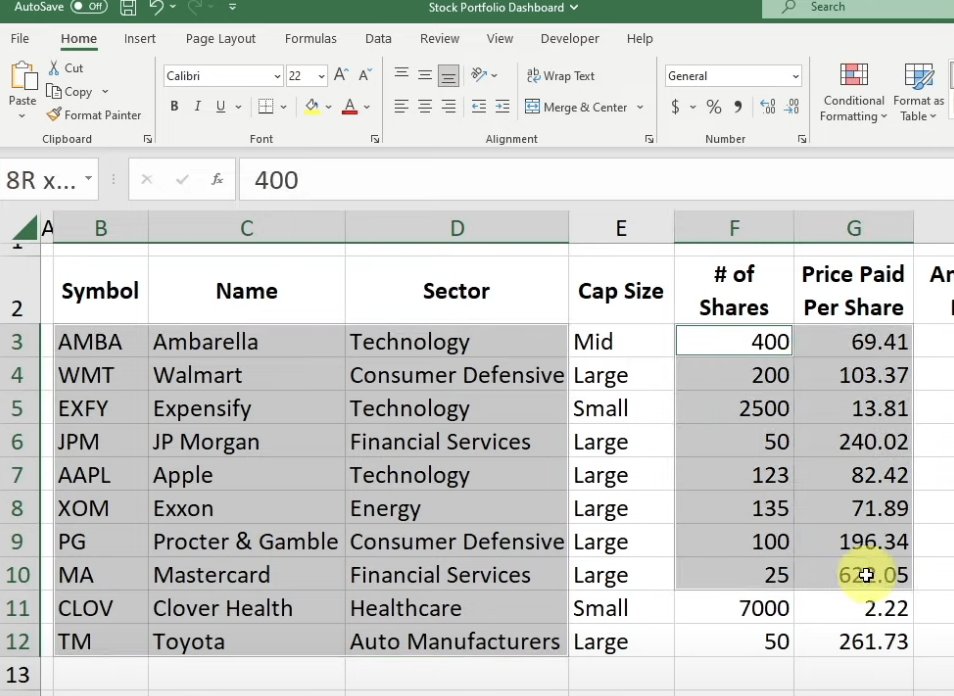Increase indent icon
Image resolution: width=954 pixels, height=696 pixels.
click(503, 106)
